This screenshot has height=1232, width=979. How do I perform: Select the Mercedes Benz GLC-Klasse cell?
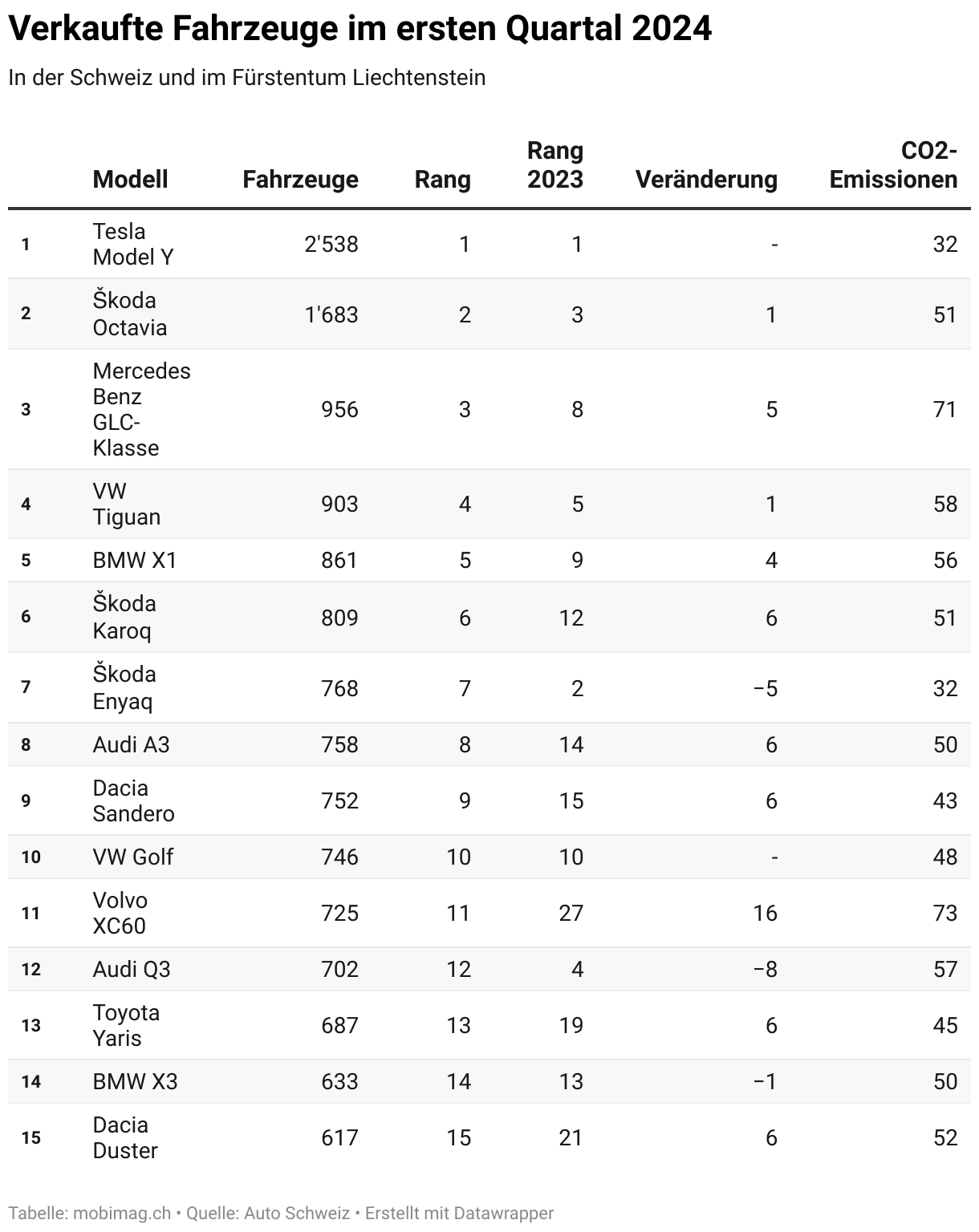(141, 409)
